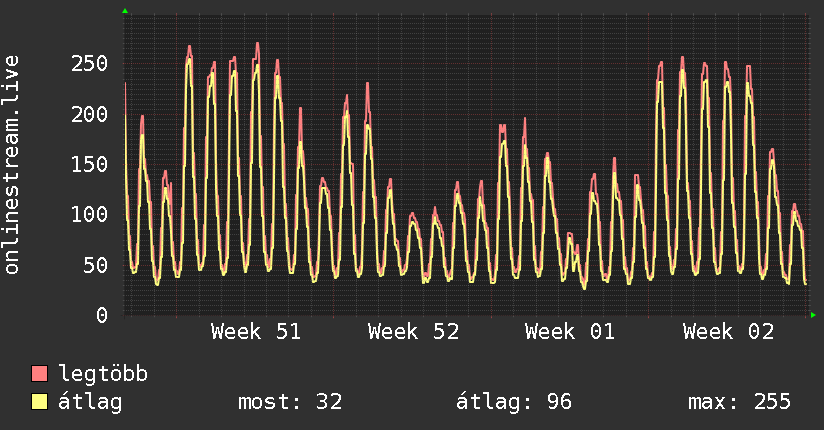Screen dimensions: 824x430
Task: Click the yellow átlag legend swatch
Action: (39, 402)
